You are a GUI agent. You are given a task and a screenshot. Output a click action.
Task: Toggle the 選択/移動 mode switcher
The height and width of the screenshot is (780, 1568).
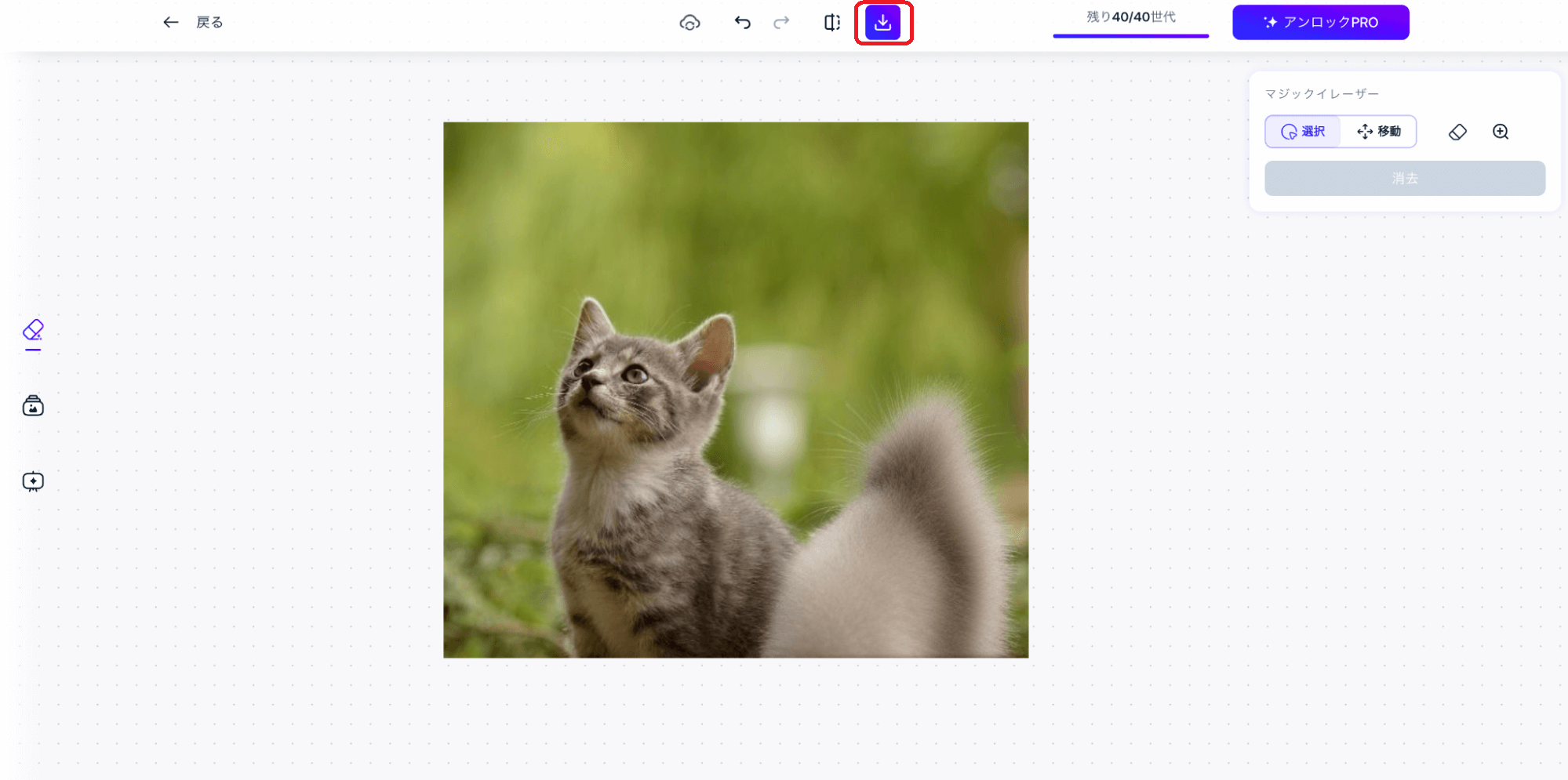1340,131
